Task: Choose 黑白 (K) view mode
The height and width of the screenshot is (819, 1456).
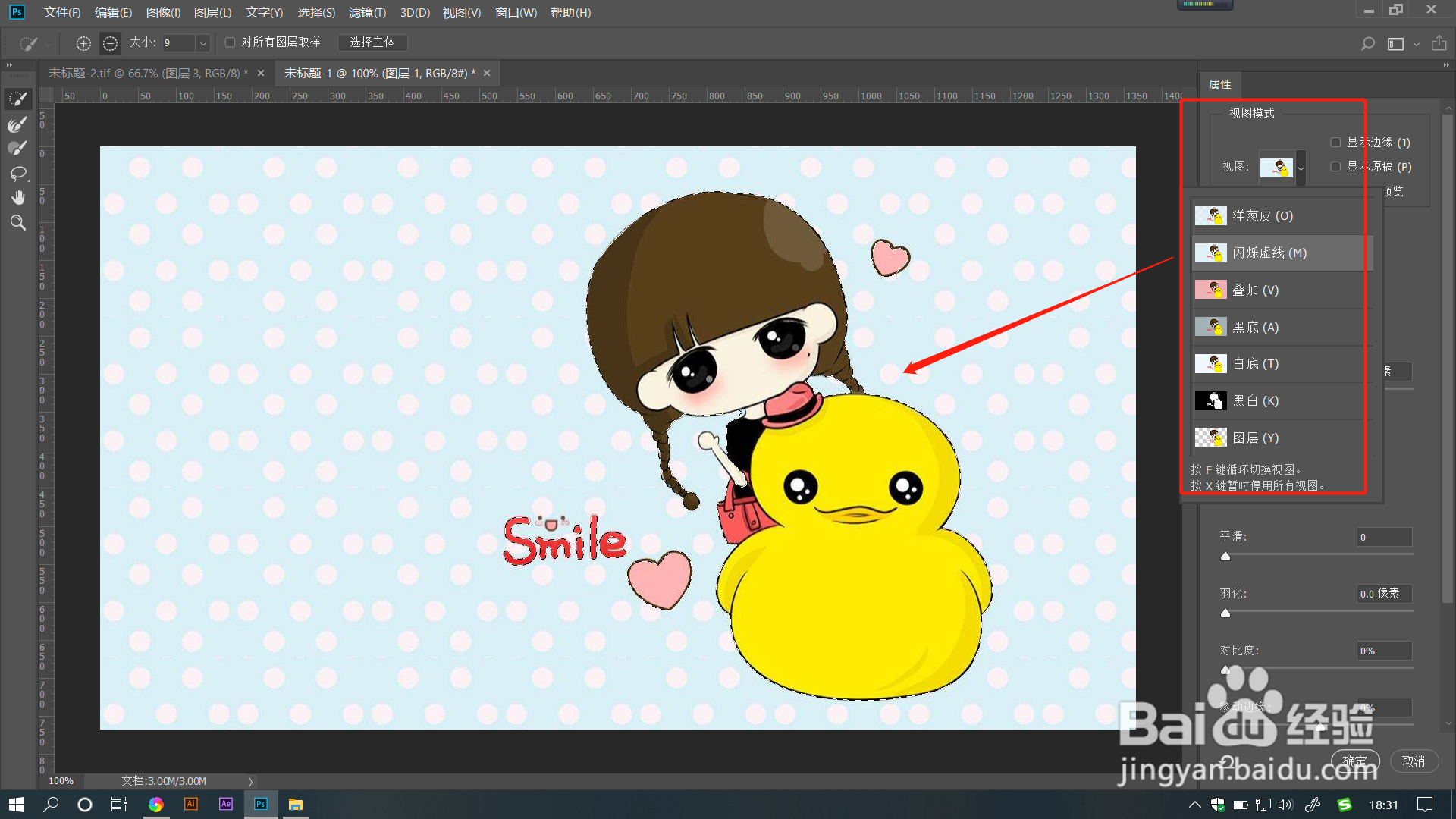Action: pos(1282,401)
